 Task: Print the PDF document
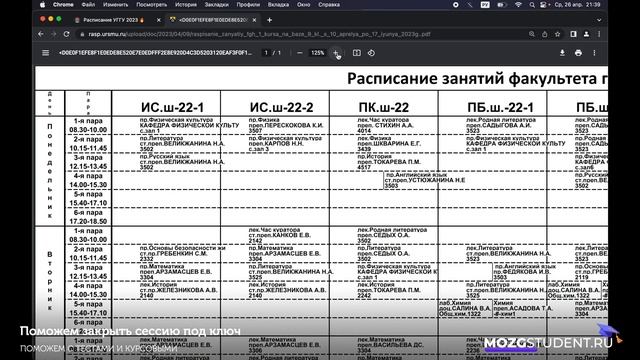pos(578,53)
